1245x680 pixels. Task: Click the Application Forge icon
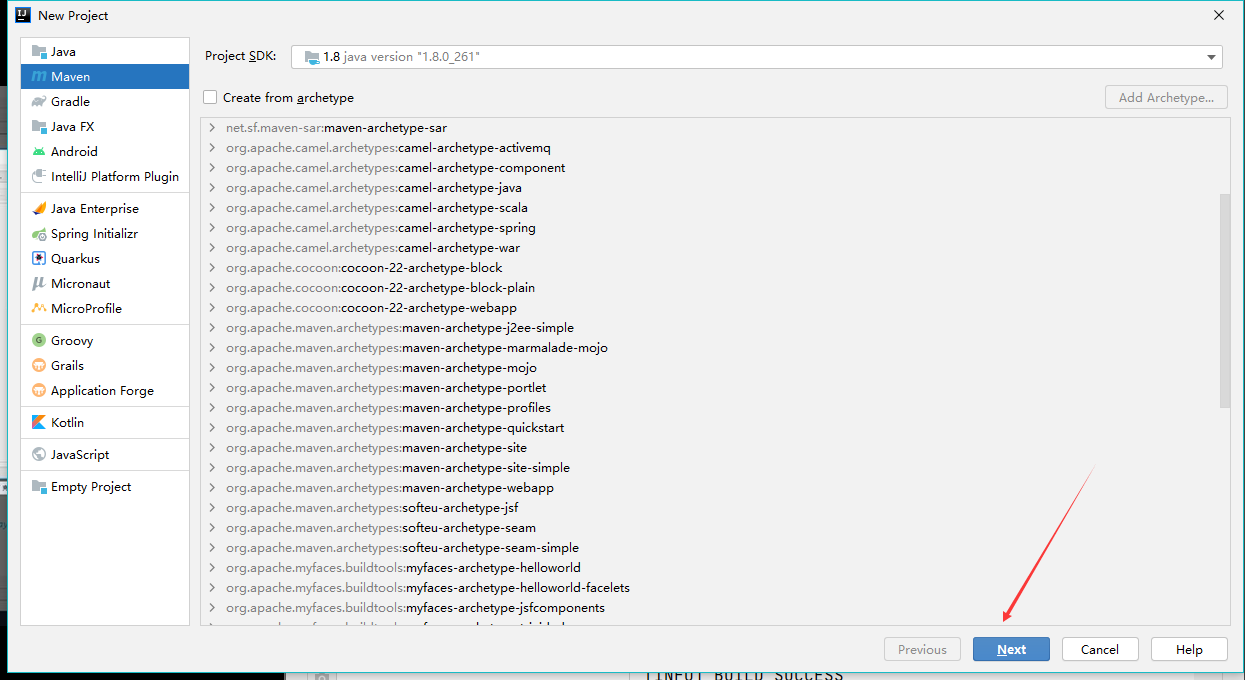click(x=39, y=390)
